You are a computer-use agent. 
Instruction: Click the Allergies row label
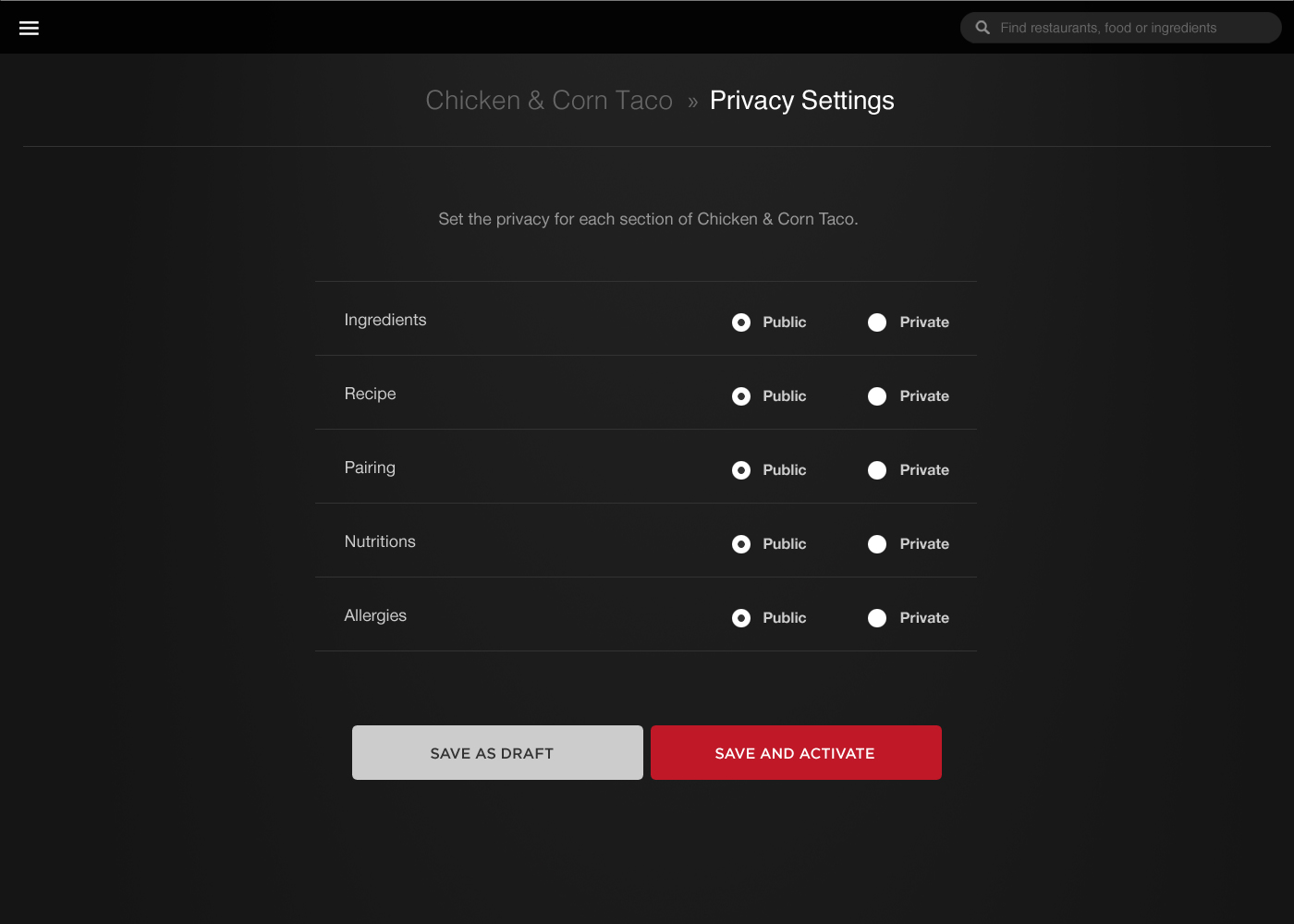coord(375,615)
